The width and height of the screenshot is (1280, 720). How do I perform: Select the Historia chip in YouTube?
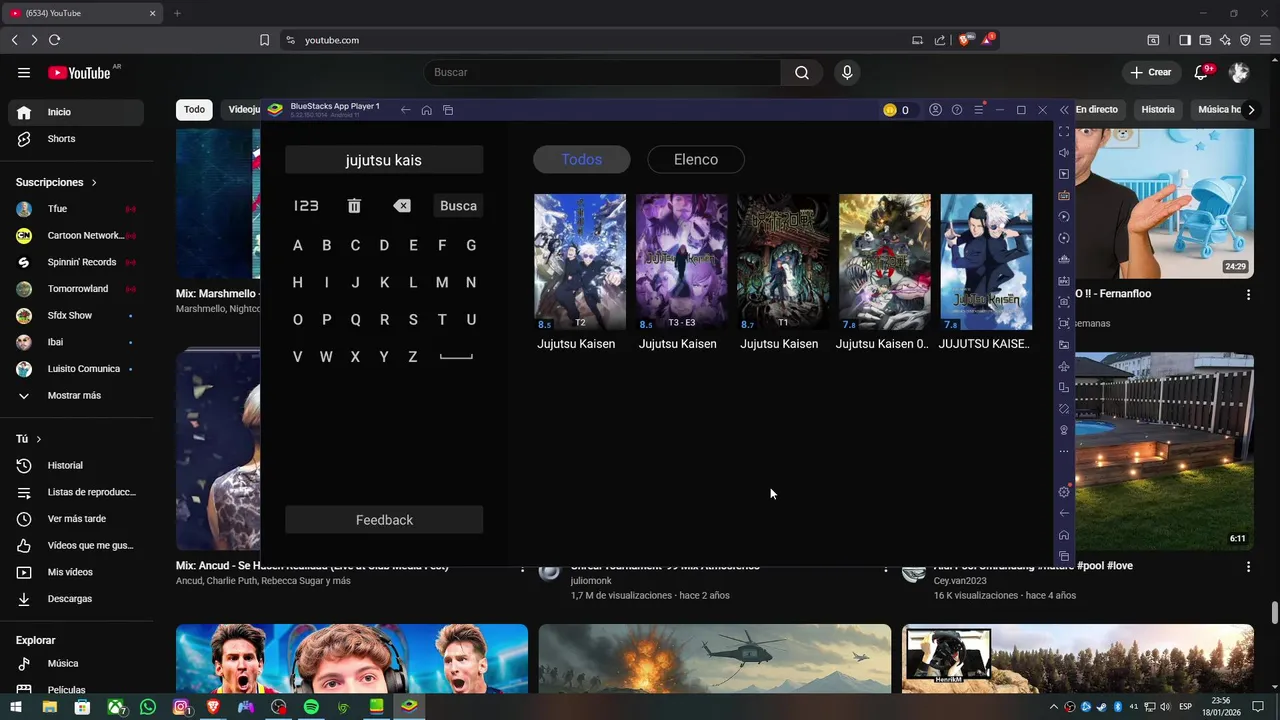[1158, 110]
